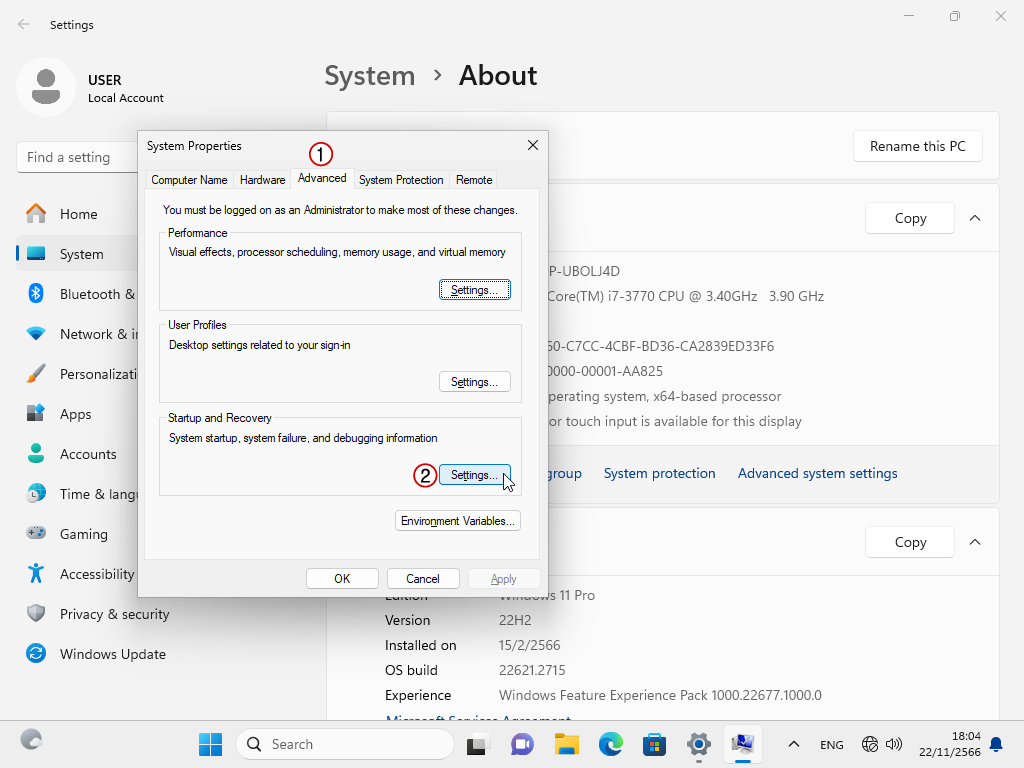This screenshot has width=1024, height=768.
Task: Open Accessibility via its sidebar icon
Action: (x=36, y=574)
